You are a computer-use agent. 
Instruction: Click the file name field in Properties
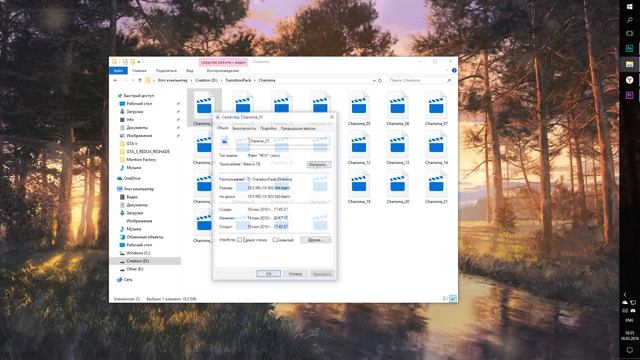click(x=288, y=141)
